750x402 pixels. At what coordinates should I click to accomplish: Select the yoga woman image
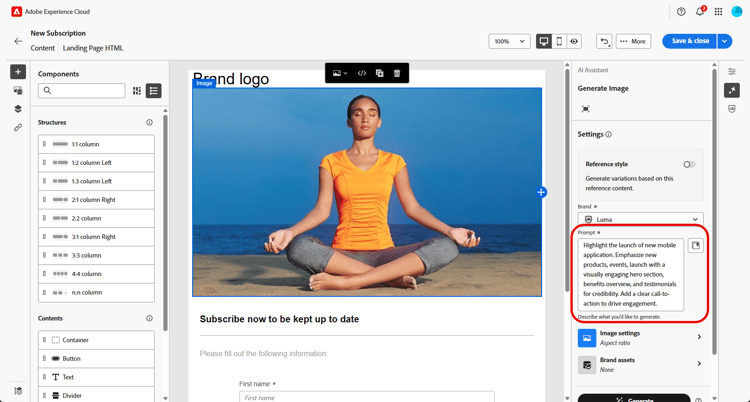pos(367,192)
